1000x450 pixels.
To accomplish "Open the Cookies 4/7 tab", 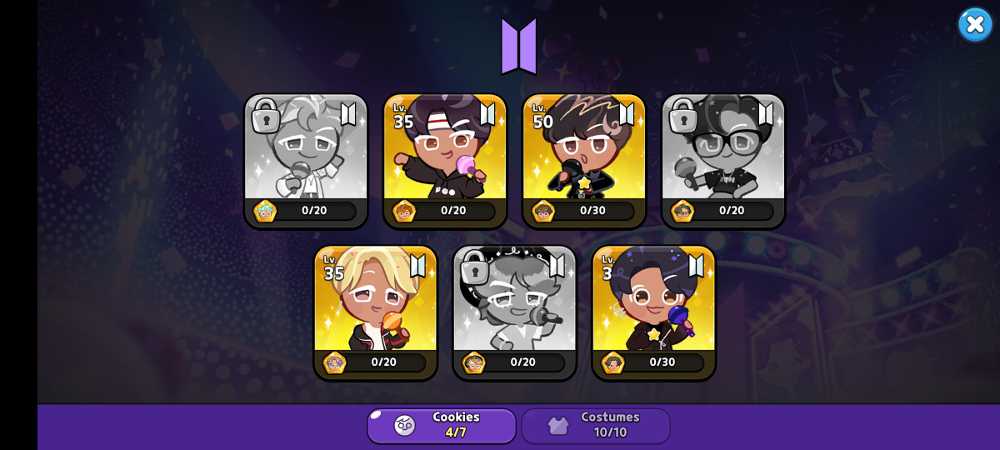I will pos(441,425).
